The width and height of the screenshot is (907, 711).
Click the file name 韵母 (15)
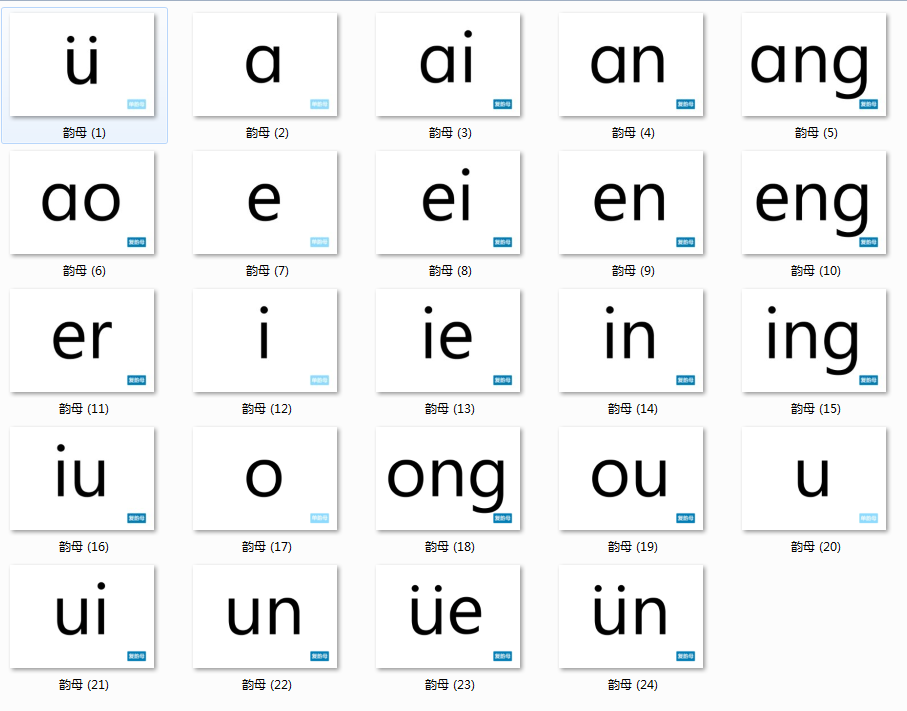(x=816, y=408)
